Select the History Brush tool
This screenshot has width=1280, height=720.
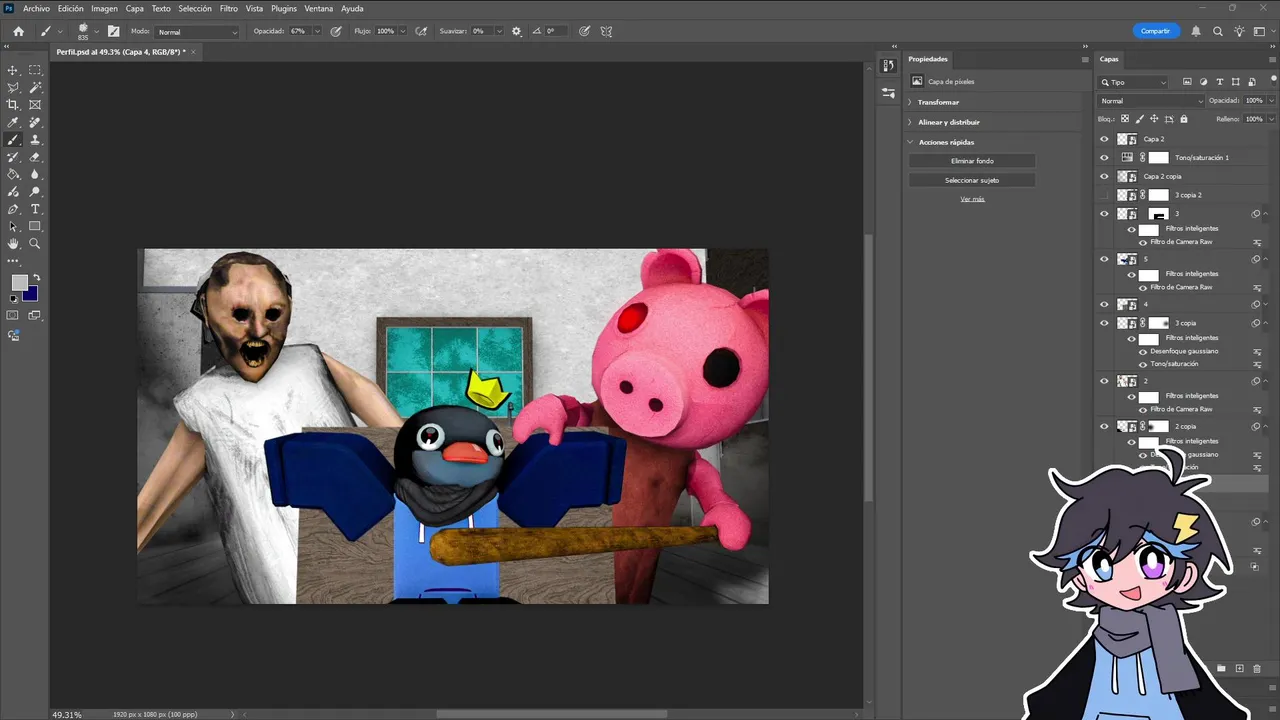coord(13,157)
